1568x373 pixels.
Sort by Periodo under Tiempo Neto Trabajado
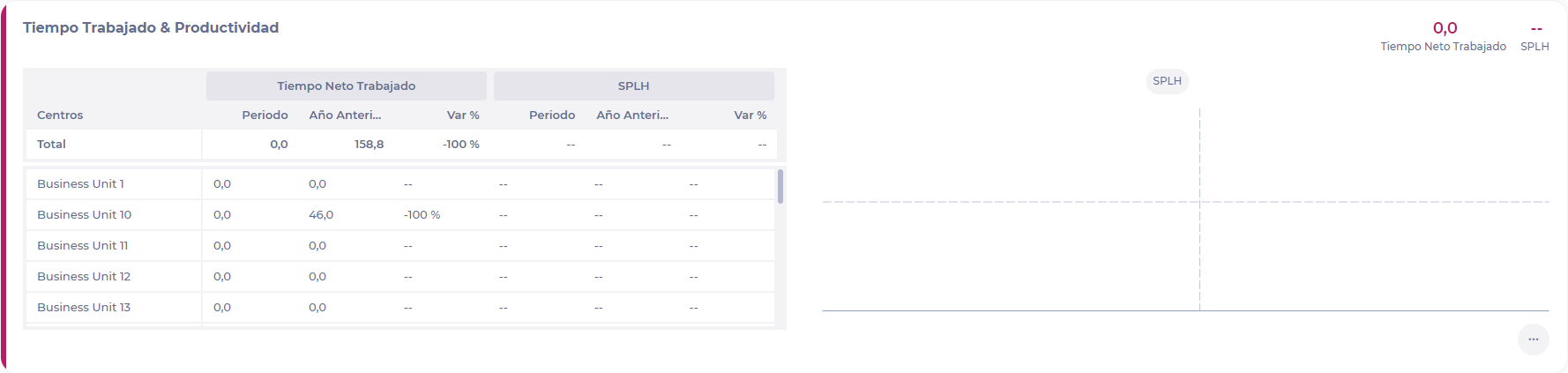[265, 116]
